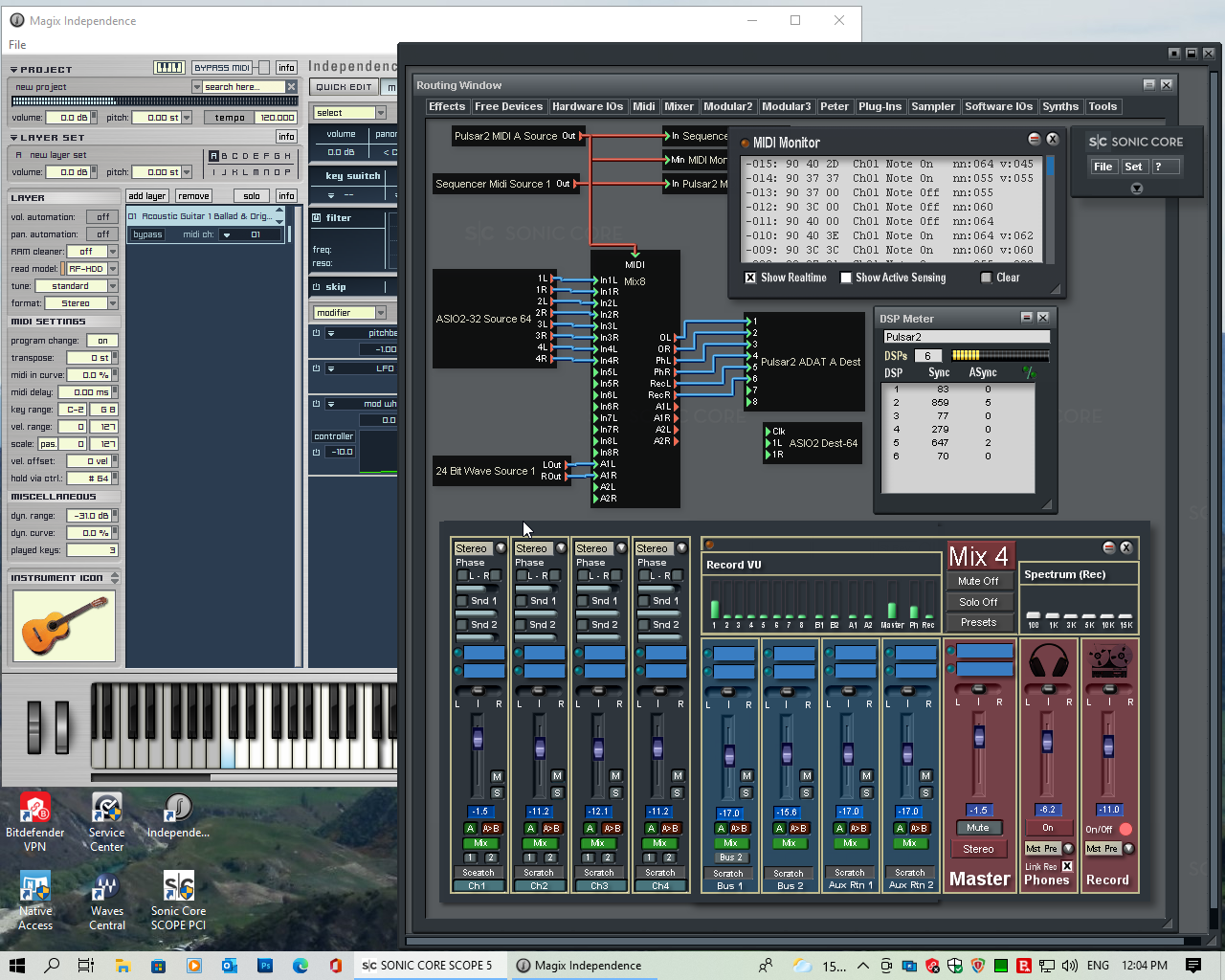Toggle Record On/Off red indicator
This screenshot has height=980, width=1225.
coord(1125,829)
